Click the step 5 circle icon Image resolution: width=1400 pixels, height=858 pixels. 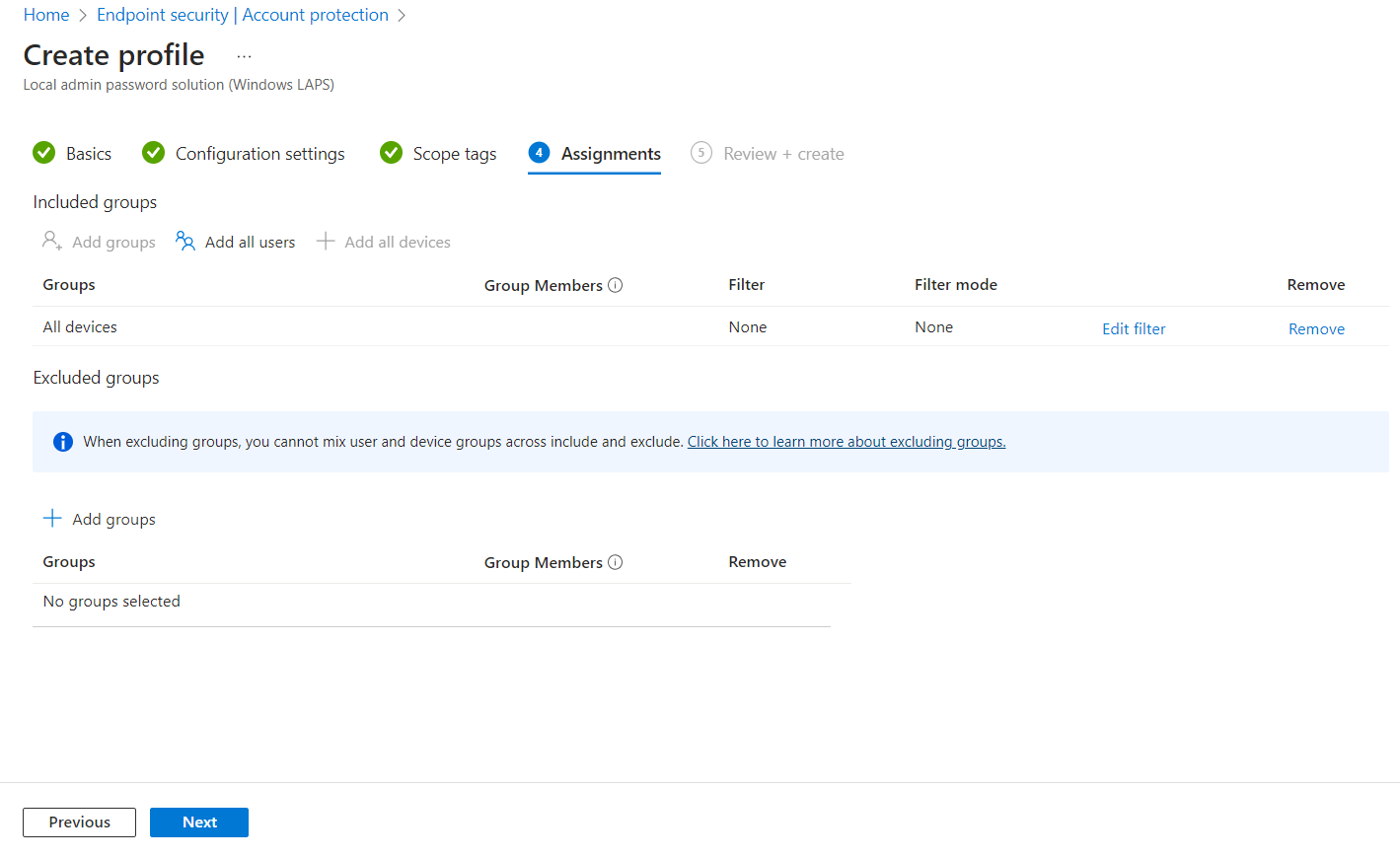tap(700, 153)
